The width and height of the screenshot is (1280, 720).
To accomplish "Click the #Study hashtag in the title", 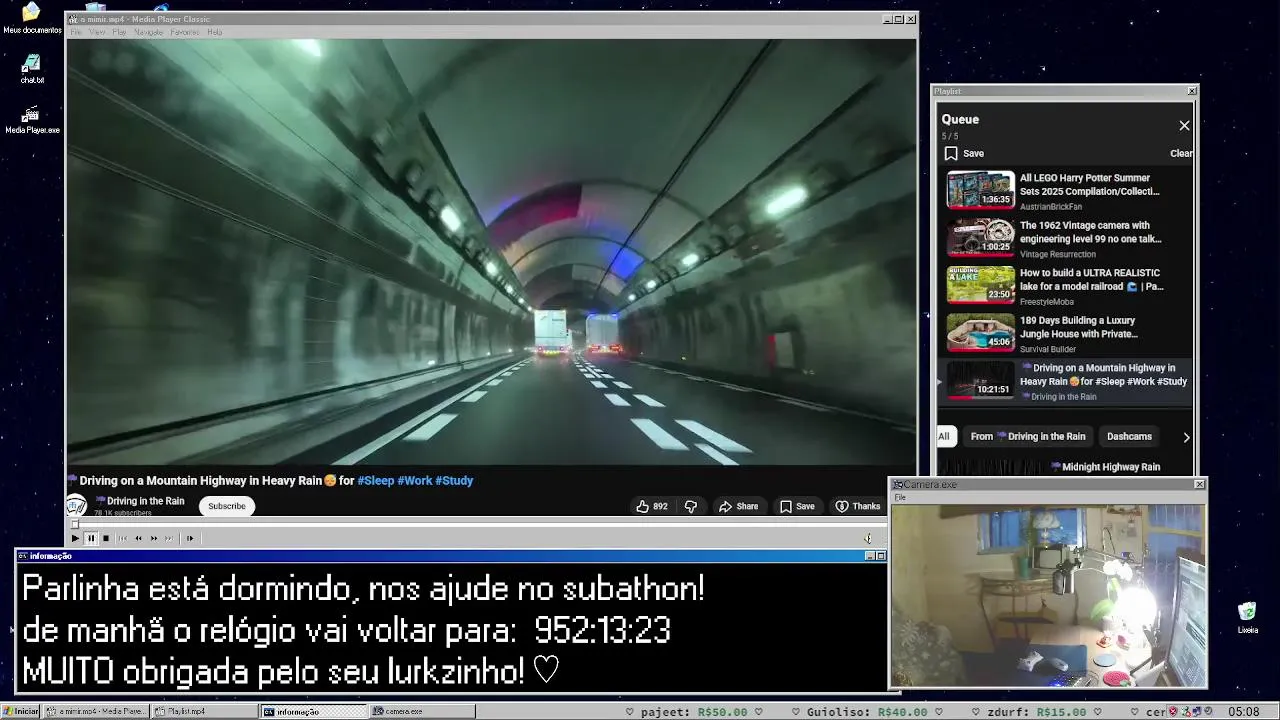I will pos(454,481).
